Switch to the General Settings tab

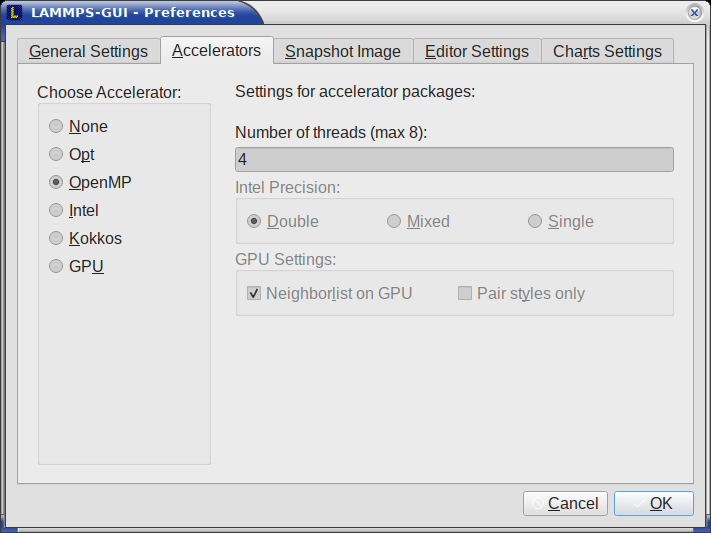(88, 51)
